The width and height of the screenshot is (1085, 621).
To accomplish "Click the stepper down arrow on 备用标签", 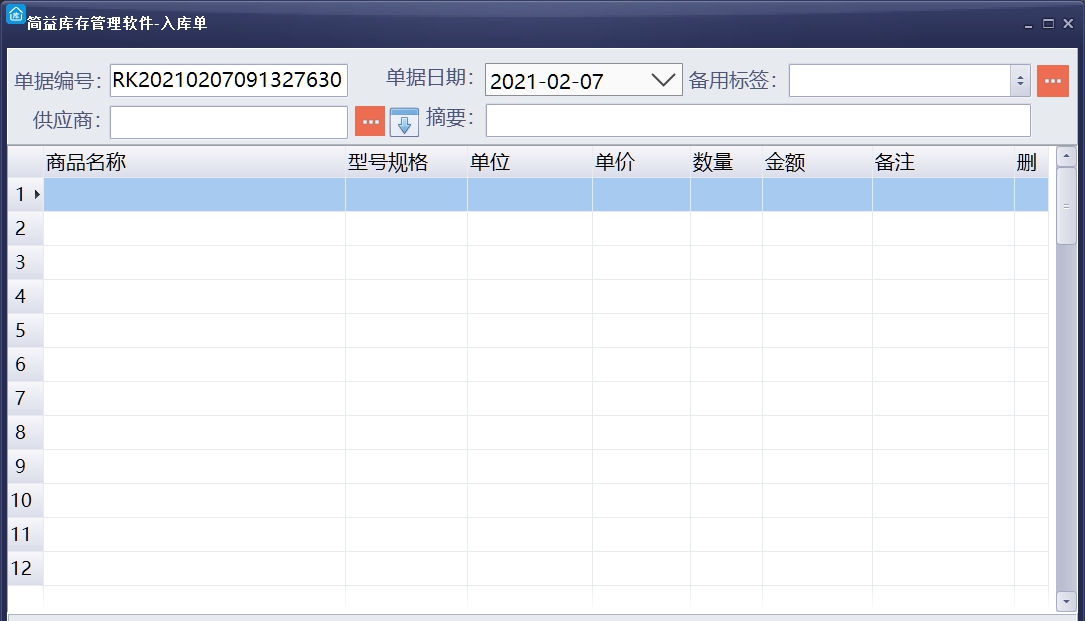I will (x=1021, y=86).
